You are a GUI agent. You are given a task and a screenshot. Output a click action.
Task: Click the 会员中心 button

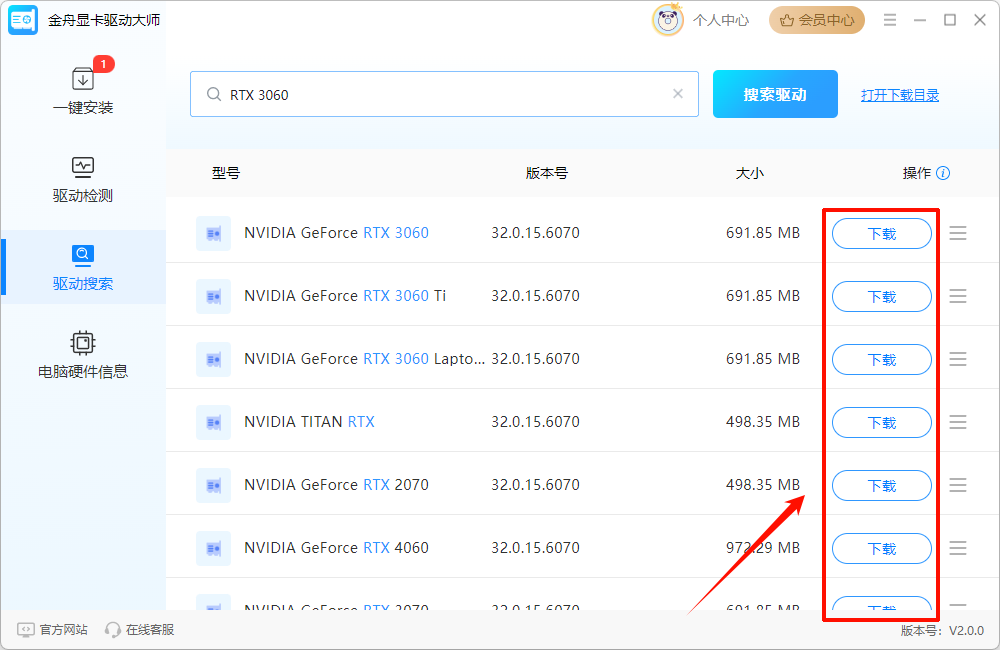[x=816, y=20]
